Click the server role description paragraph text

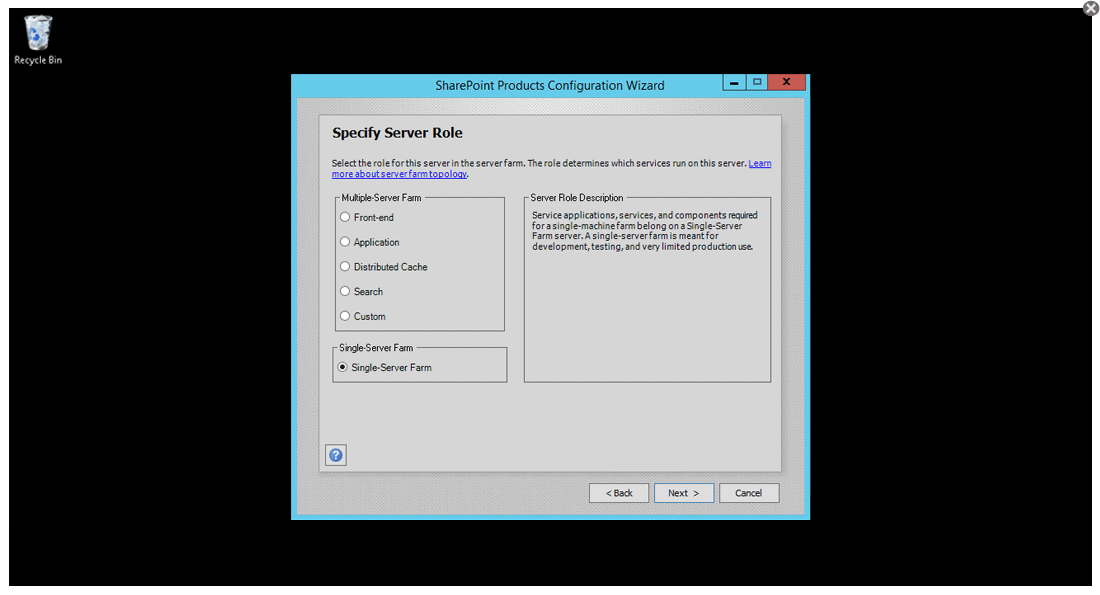[644, 231]
